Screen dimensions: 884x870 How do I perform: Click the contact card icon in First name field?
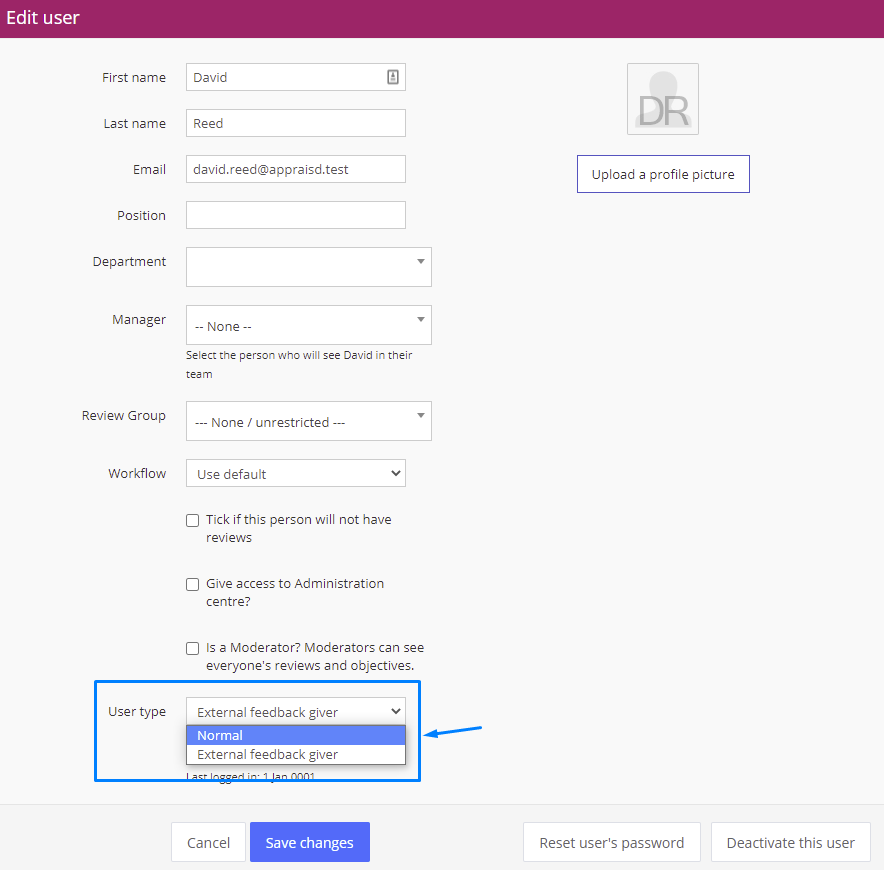tap(393, 77)
